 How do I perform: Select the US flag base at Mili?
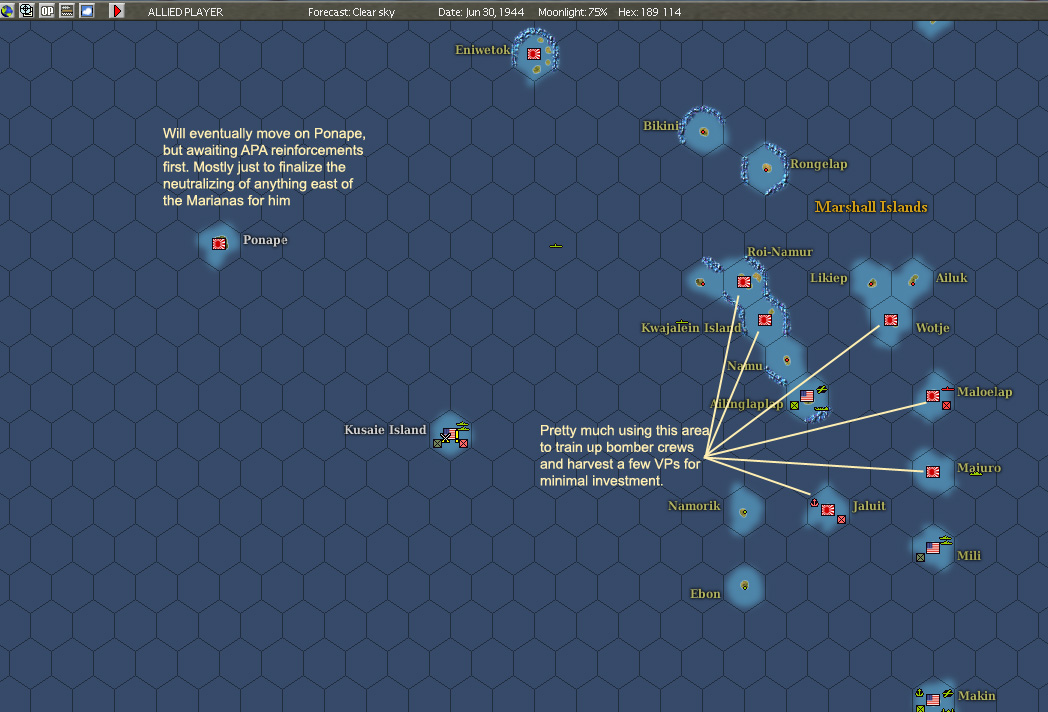click(x=933, y=548)
